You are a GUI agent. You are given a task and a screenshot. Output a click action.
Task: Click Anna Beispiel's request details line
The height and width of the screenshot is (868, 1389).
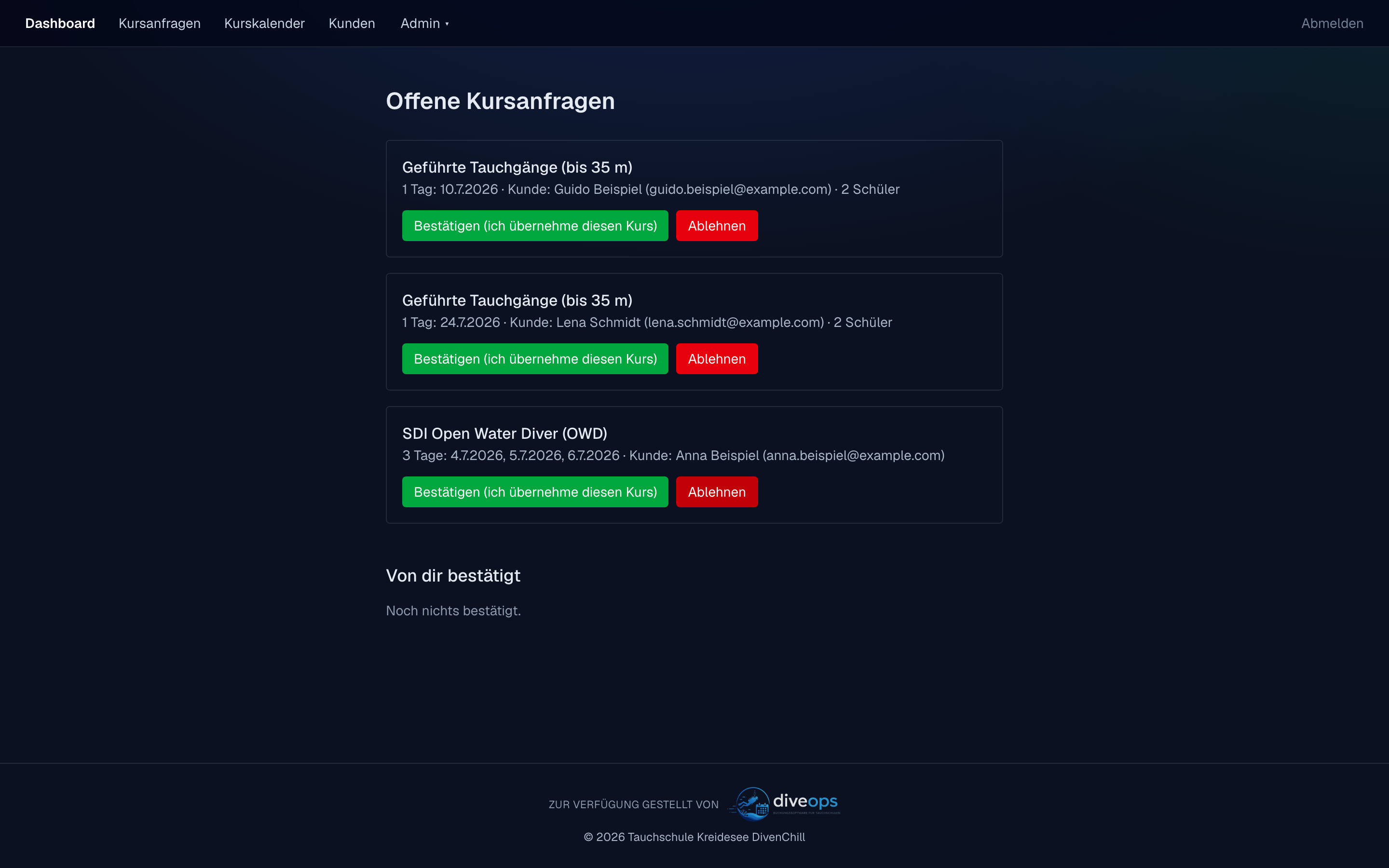point(673,456)
